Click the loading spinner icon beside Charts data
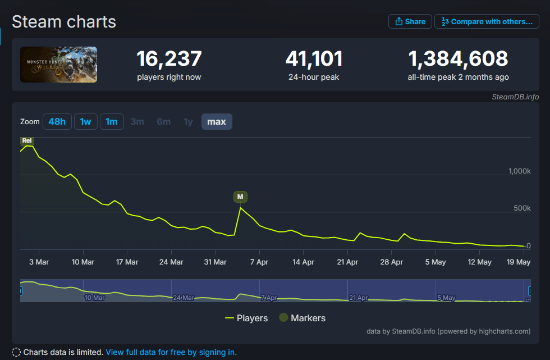Screen dimensions: 550x360 [x=16, y=352]
